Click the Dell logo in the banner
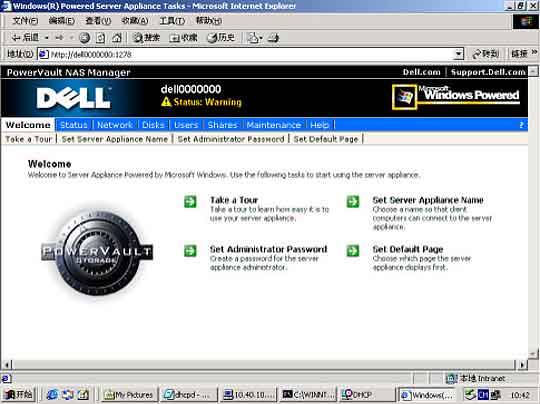The height and width of the screenshot is (404, 540). tap(74, 98)
